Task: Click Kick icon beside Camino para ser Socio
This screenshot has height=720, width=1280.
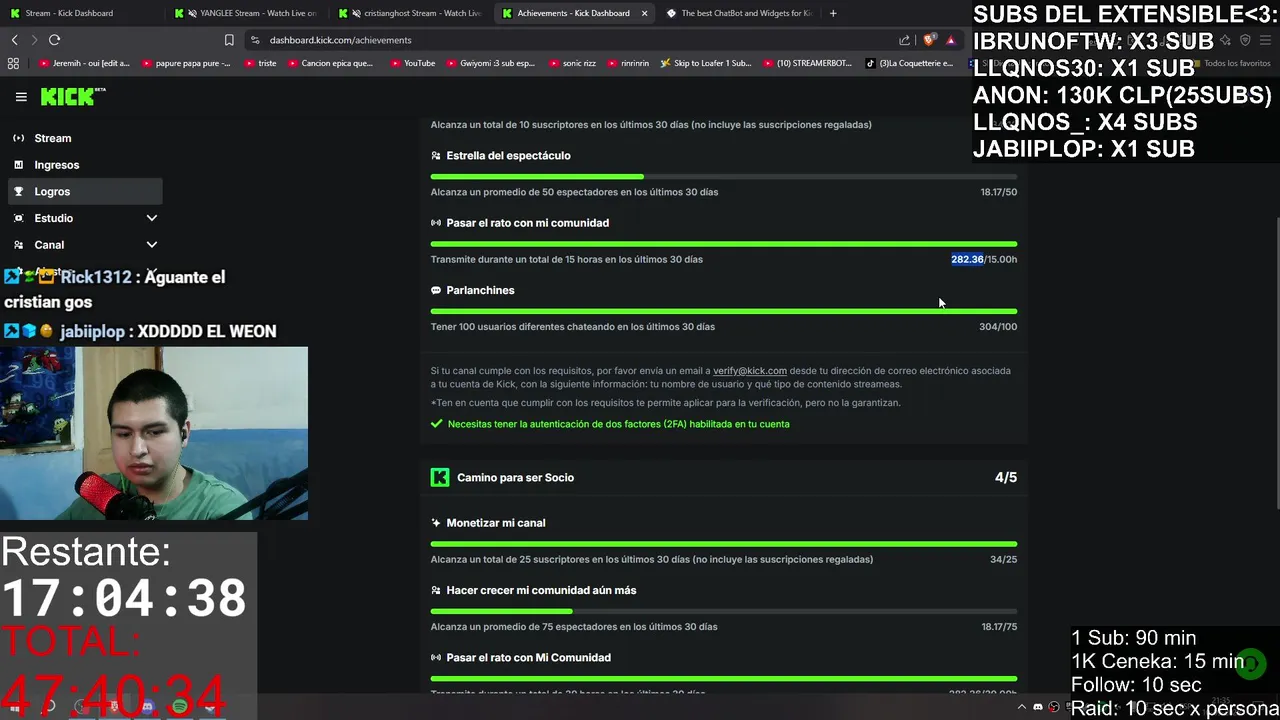Action: coord(440,477)
